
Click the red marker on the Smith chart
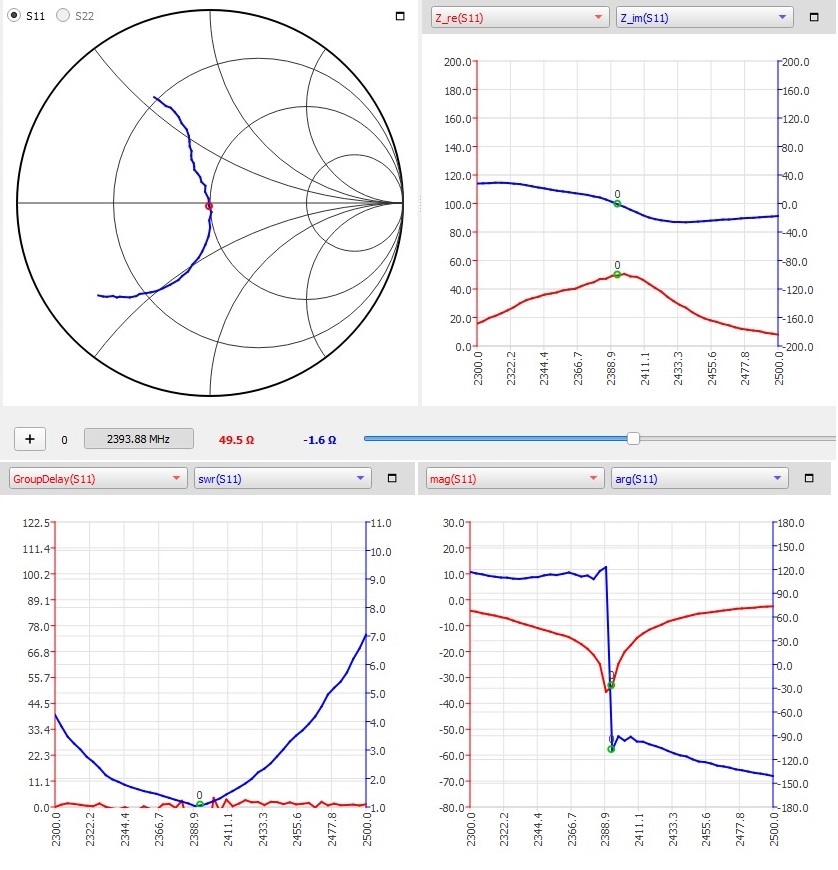209,206
